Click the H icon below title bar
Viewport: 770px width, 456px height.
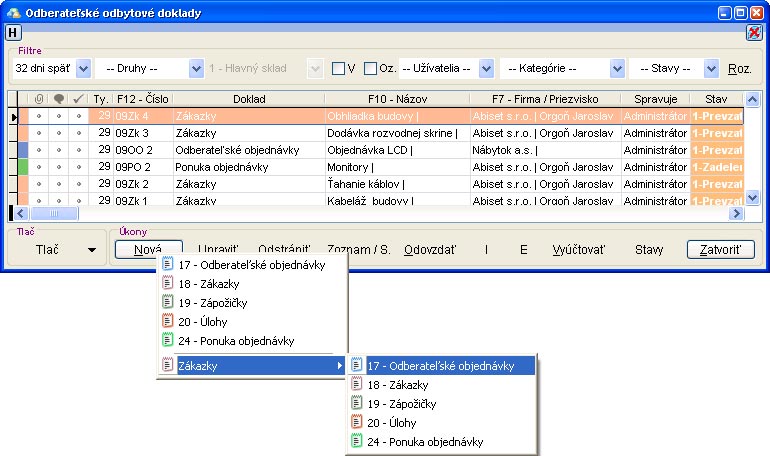coord(12,33)
